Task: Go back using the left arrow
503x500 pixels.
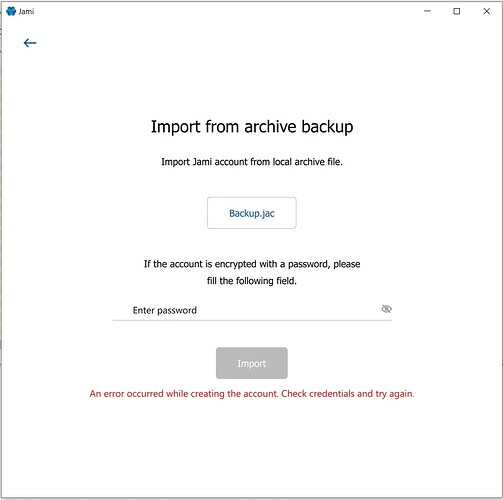Action: point(30,43)
